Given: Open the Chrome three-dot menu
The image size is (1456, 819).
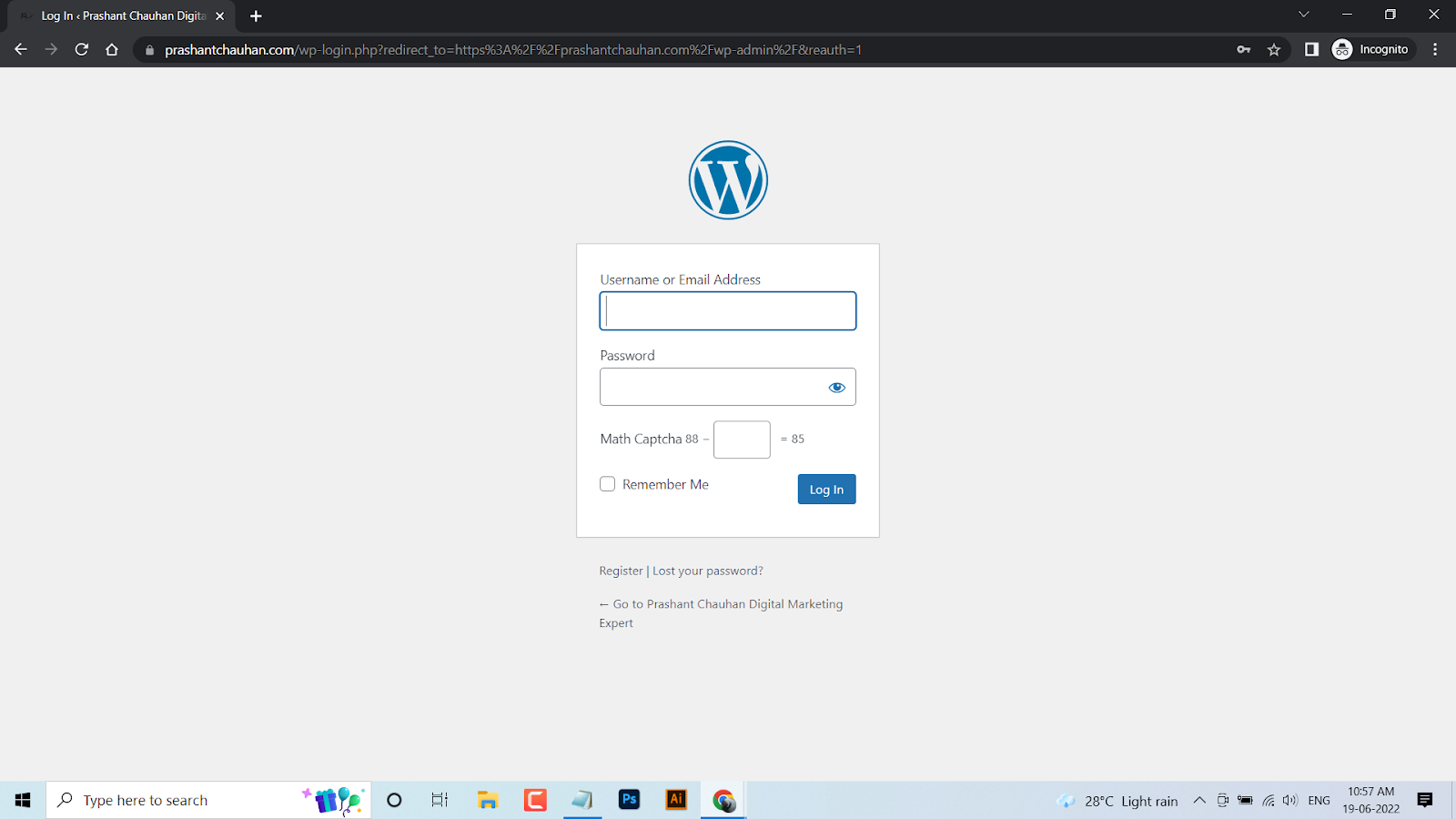Looking at the screenshot, I should 1435,50.
